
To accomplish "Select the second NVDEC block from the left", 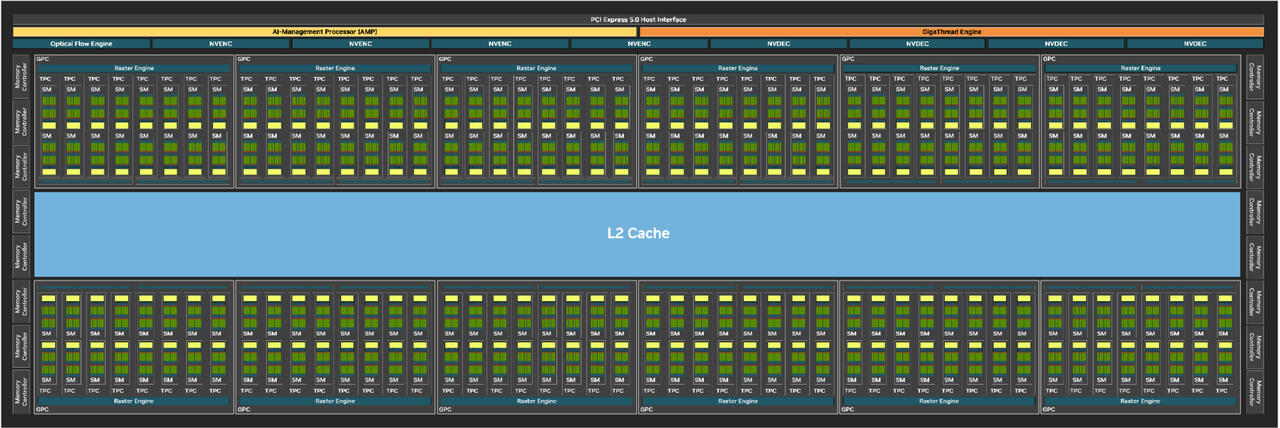I will [x=917, y=44].
